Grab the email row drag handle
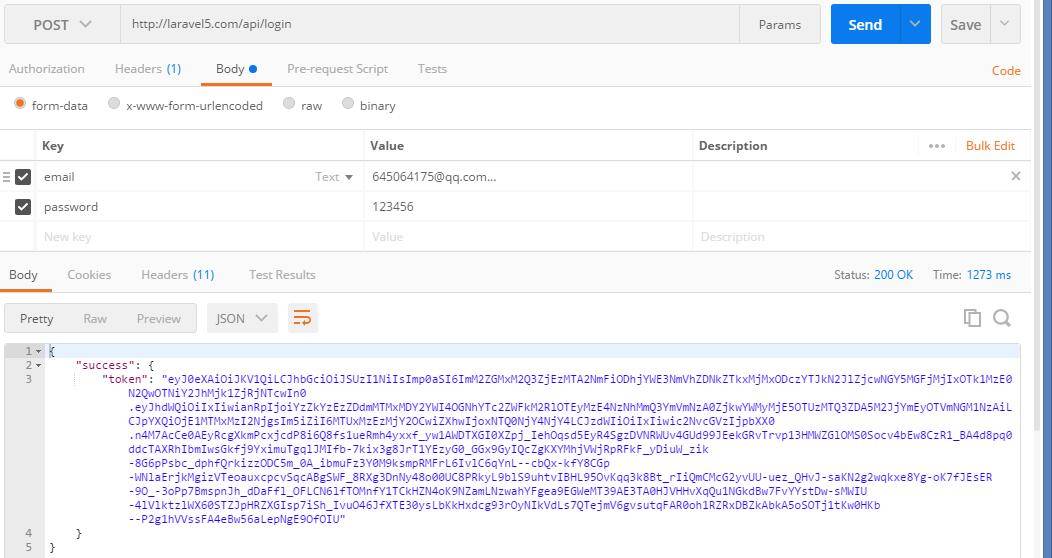This screenshot has height=558, width=1052. pos(6,177)
